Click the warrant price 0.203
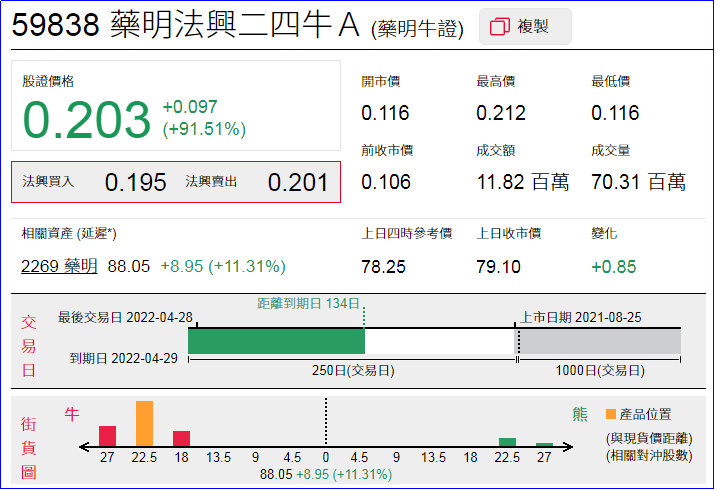This screenshot has height=490, width=715. pyautogui.click(x=87, y=120)
